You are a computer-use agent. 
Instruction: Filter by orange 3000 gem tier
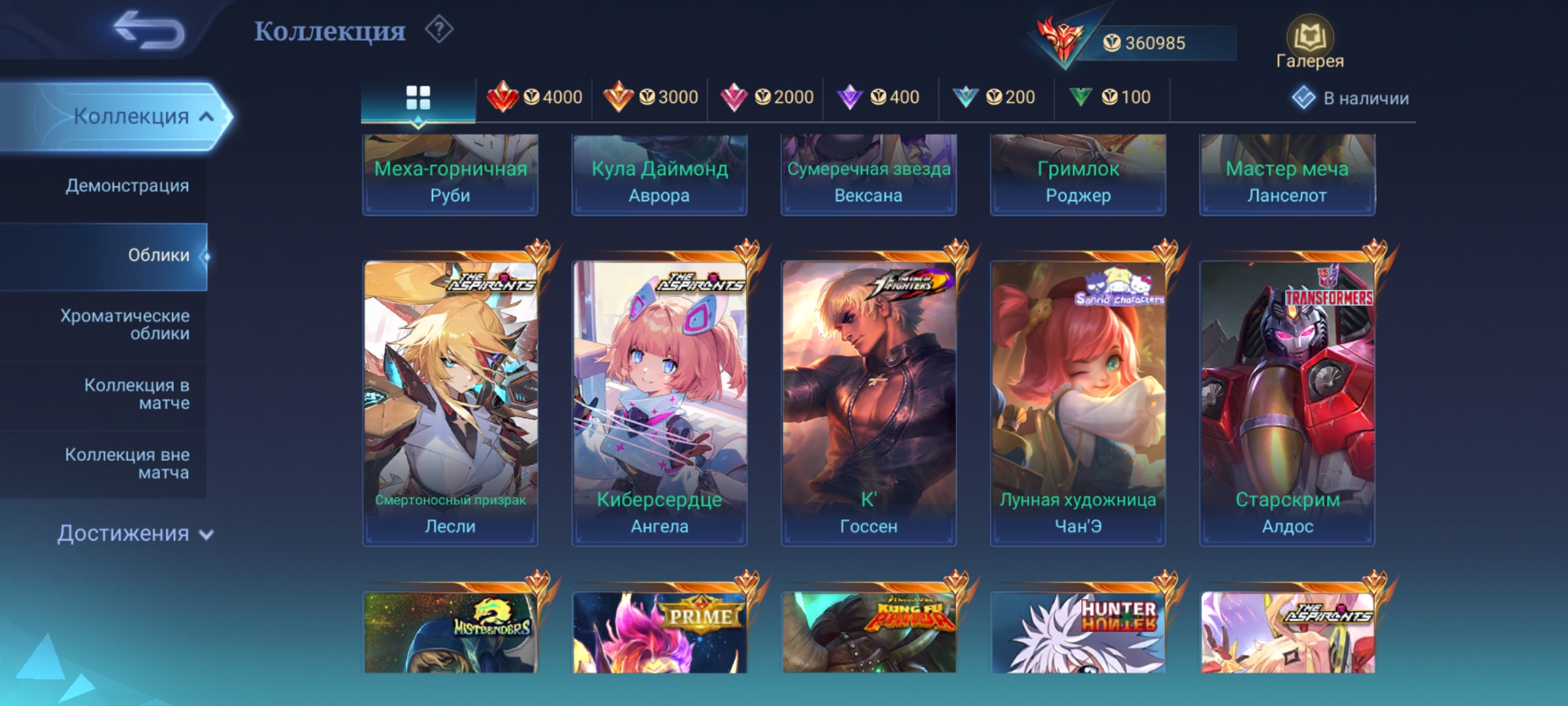point(650,97)
